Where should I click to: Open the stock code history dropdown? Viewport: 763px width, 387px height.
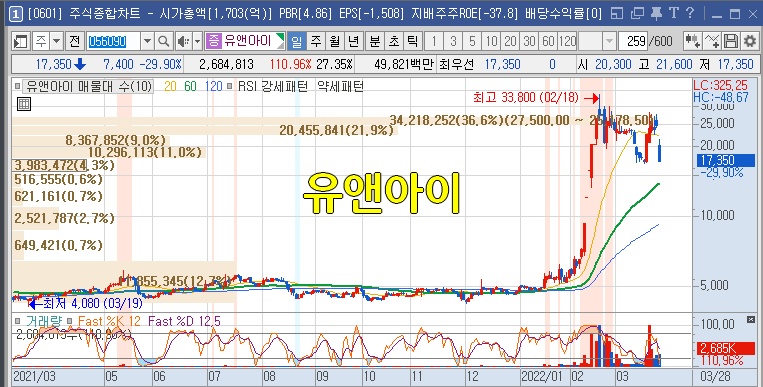148,41
